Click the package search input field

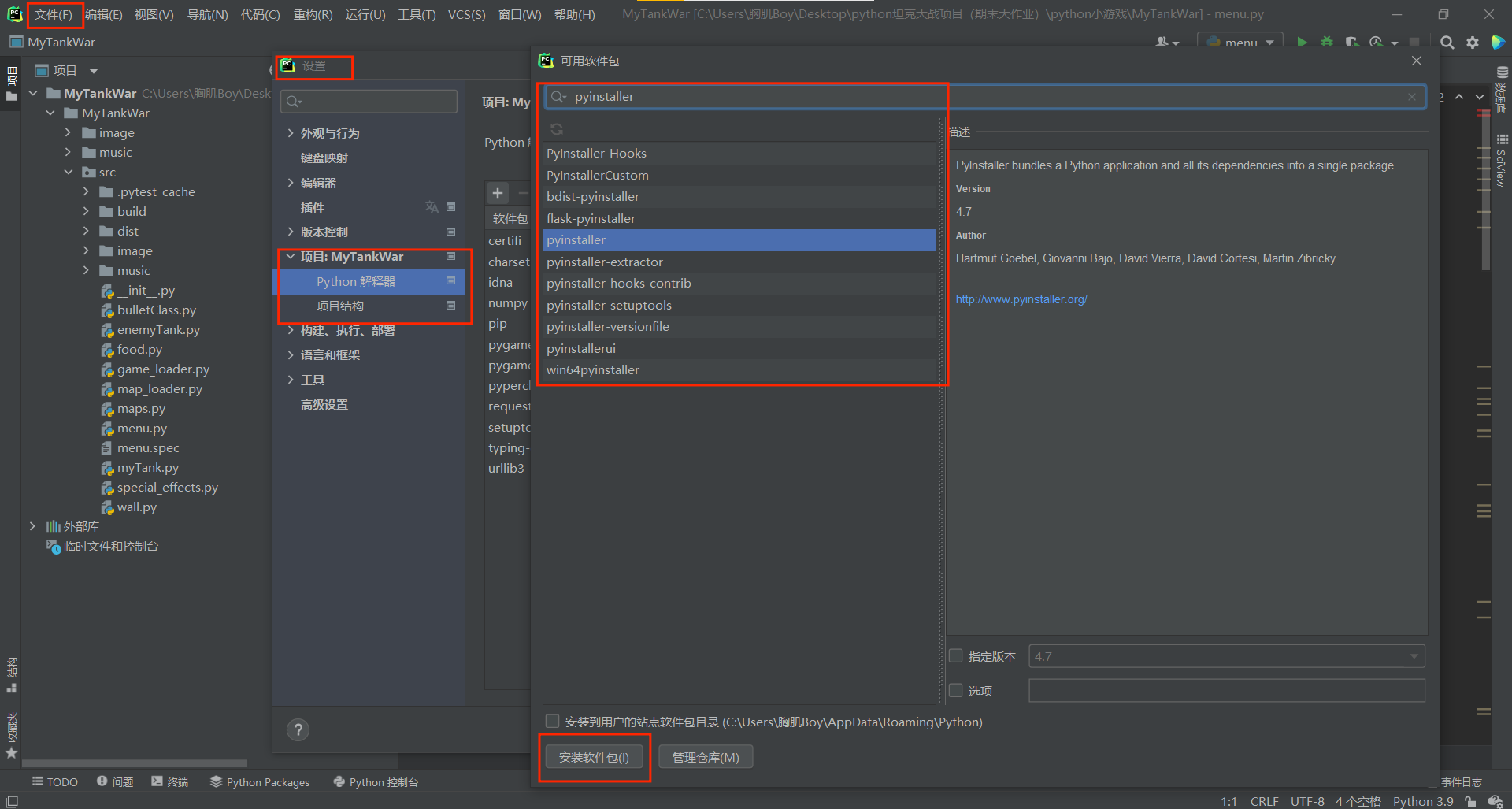[x=984, y=96]
